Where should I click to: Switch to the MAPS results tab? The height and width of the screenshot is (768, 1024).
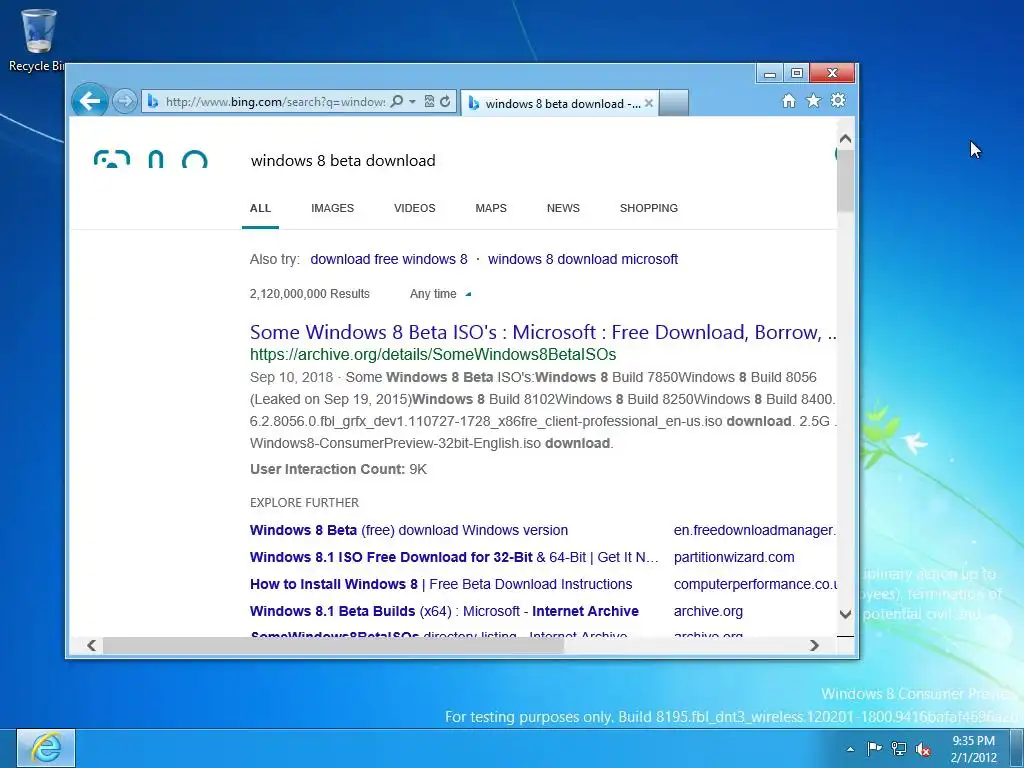point(491,208)
